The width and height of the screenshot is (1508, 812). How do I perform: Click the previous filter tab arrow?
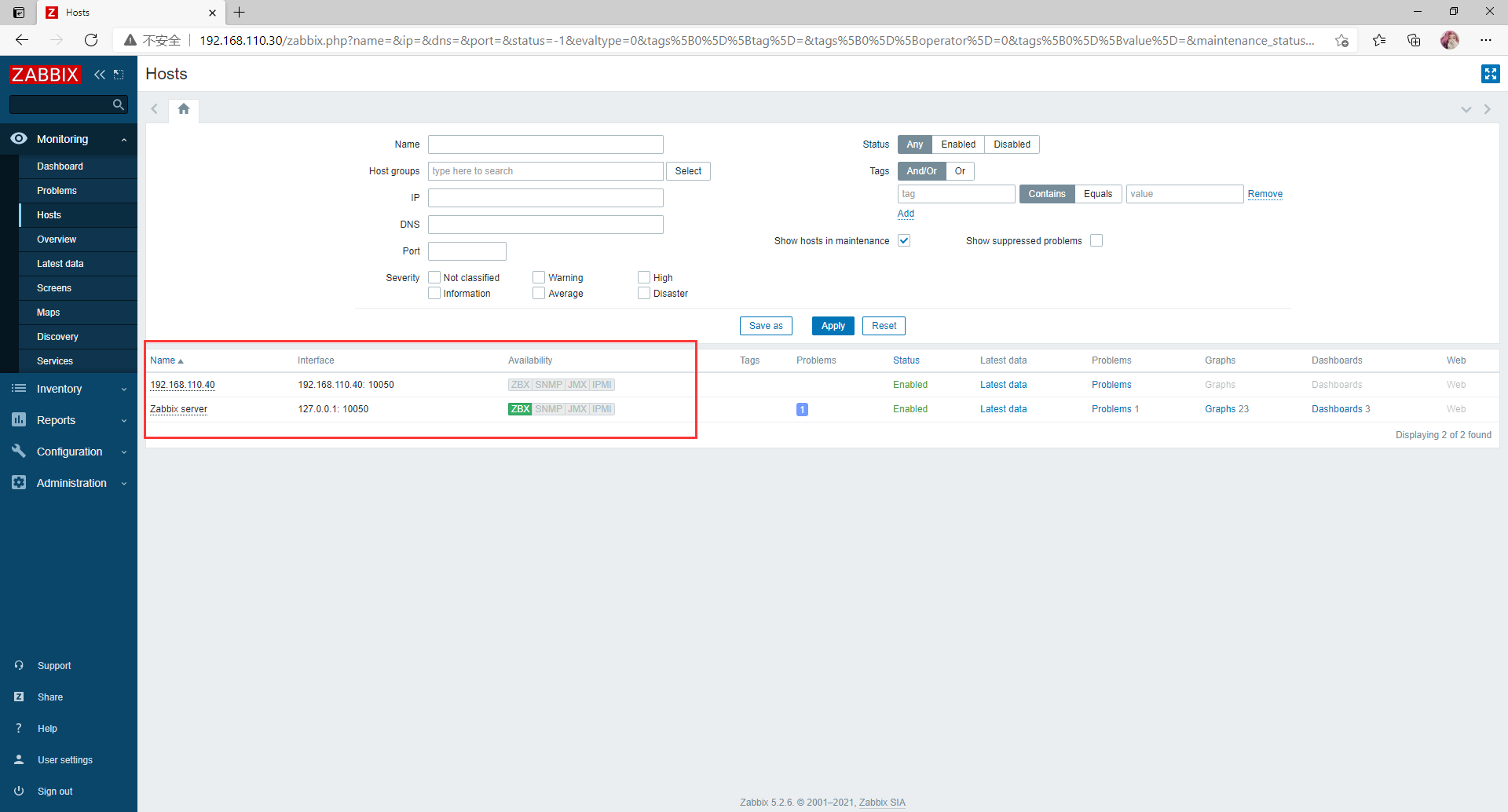[155, 109]
